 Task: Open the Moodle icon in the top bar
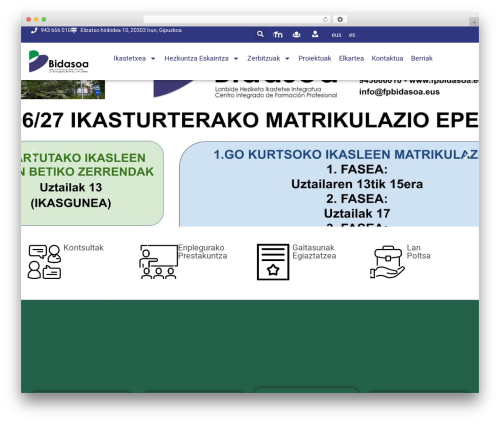pyautogui.click(x=278, y=34)
